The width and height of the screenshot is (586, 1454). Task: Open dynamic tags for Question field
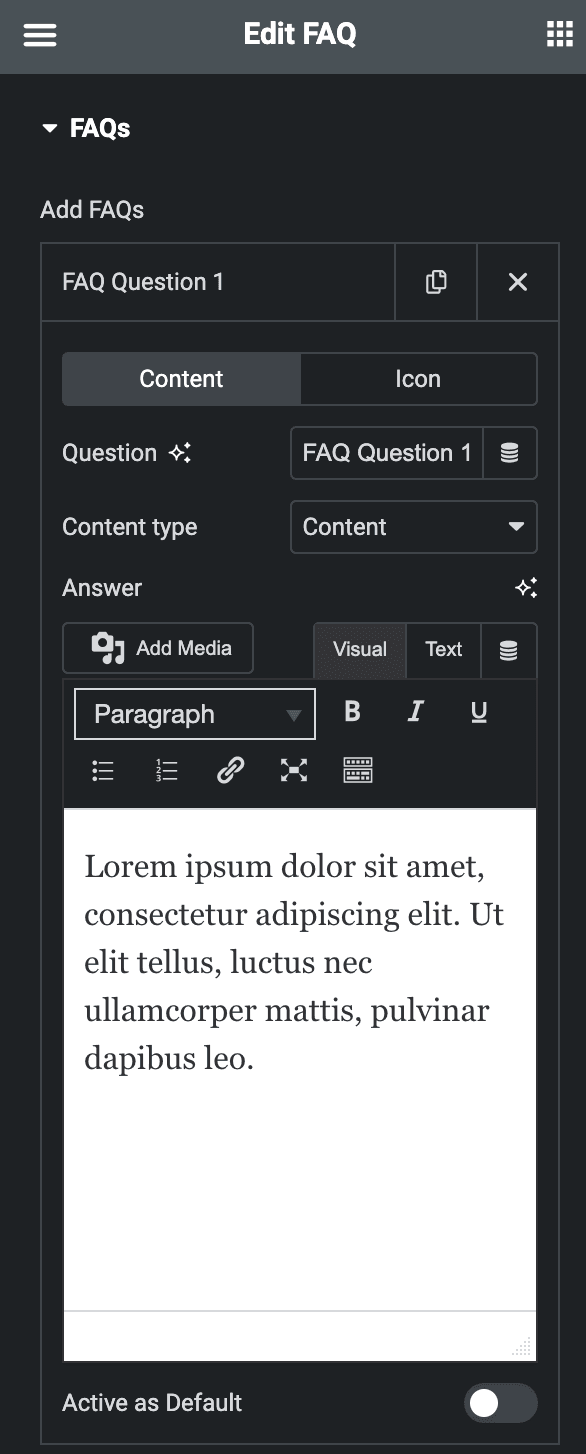pos(509,453)
